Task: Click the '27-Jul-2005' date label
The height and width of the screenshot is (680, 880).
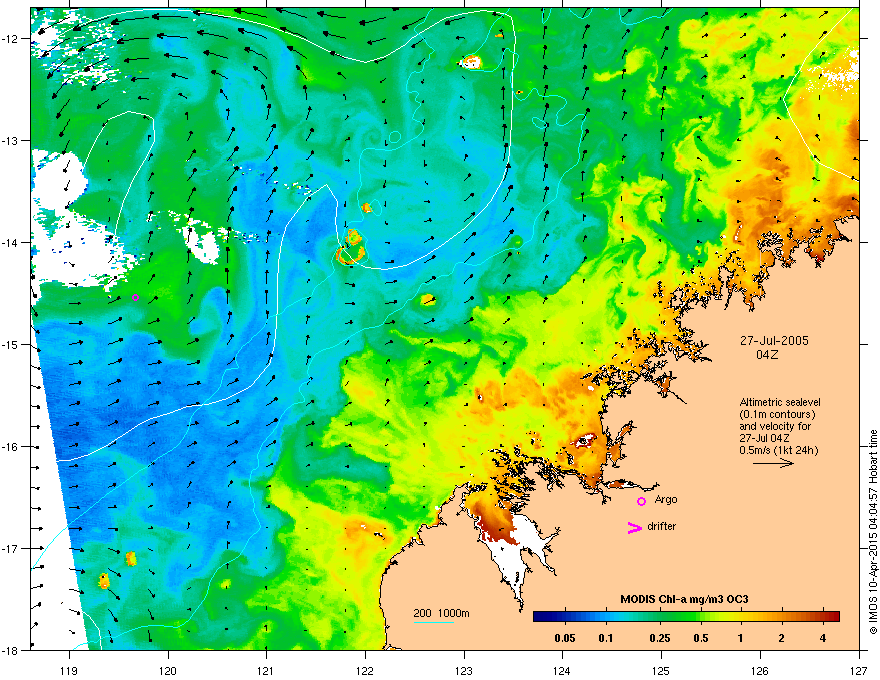Action: [774, 341]
